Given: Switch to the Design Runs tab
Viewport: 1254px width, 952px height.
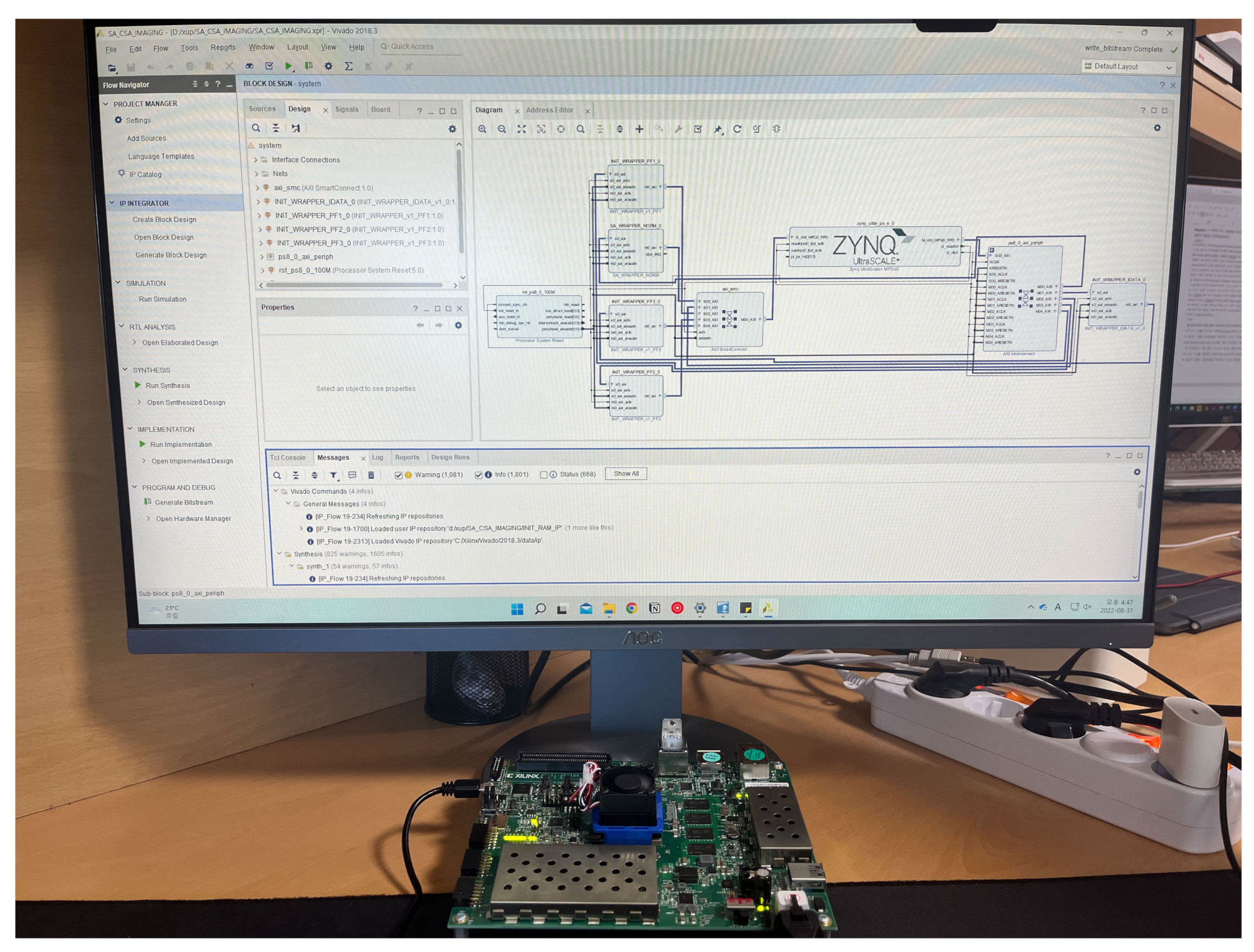Looking at the screenshot, I should [x=450, y=458].
